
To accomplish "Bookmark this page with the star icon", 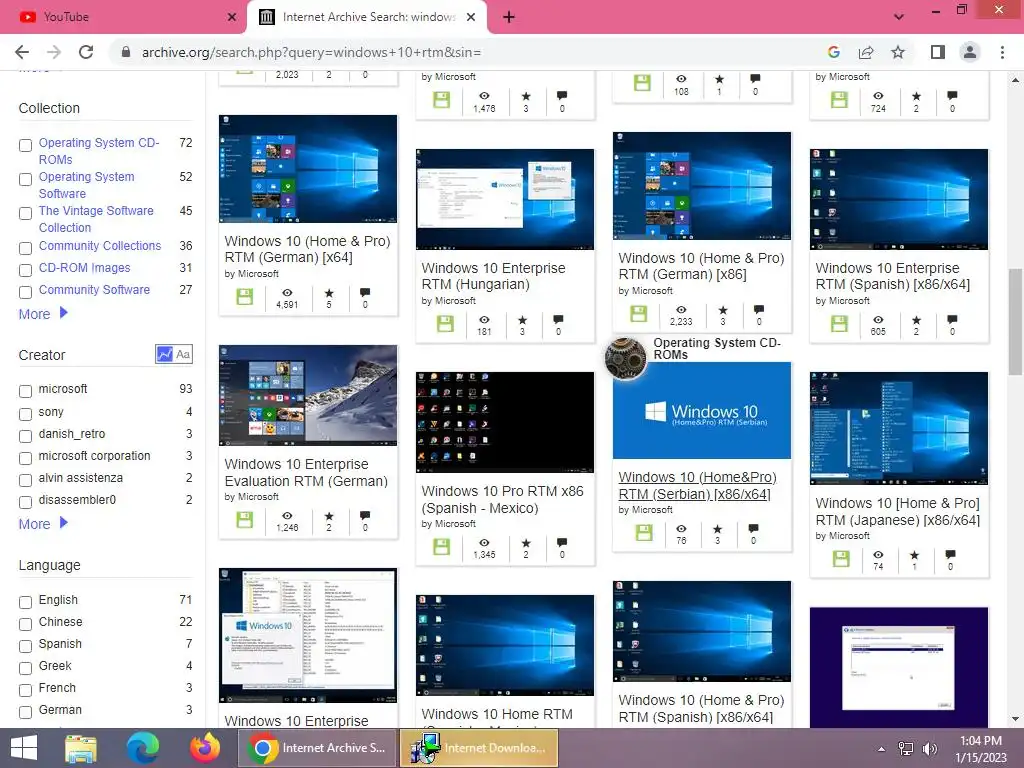I will click(898, 52).
